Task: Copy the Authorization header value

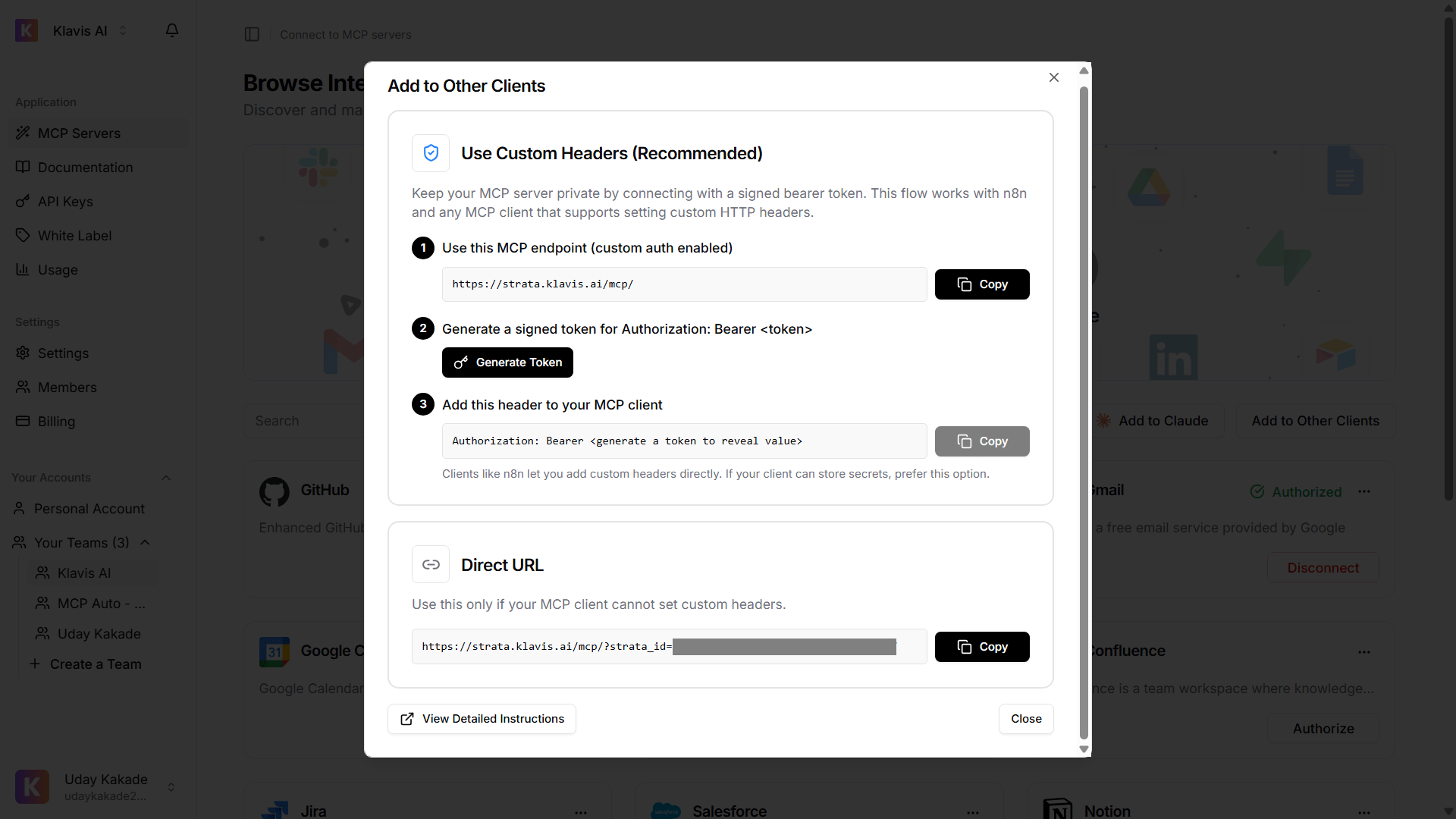Action: (982, 441)
